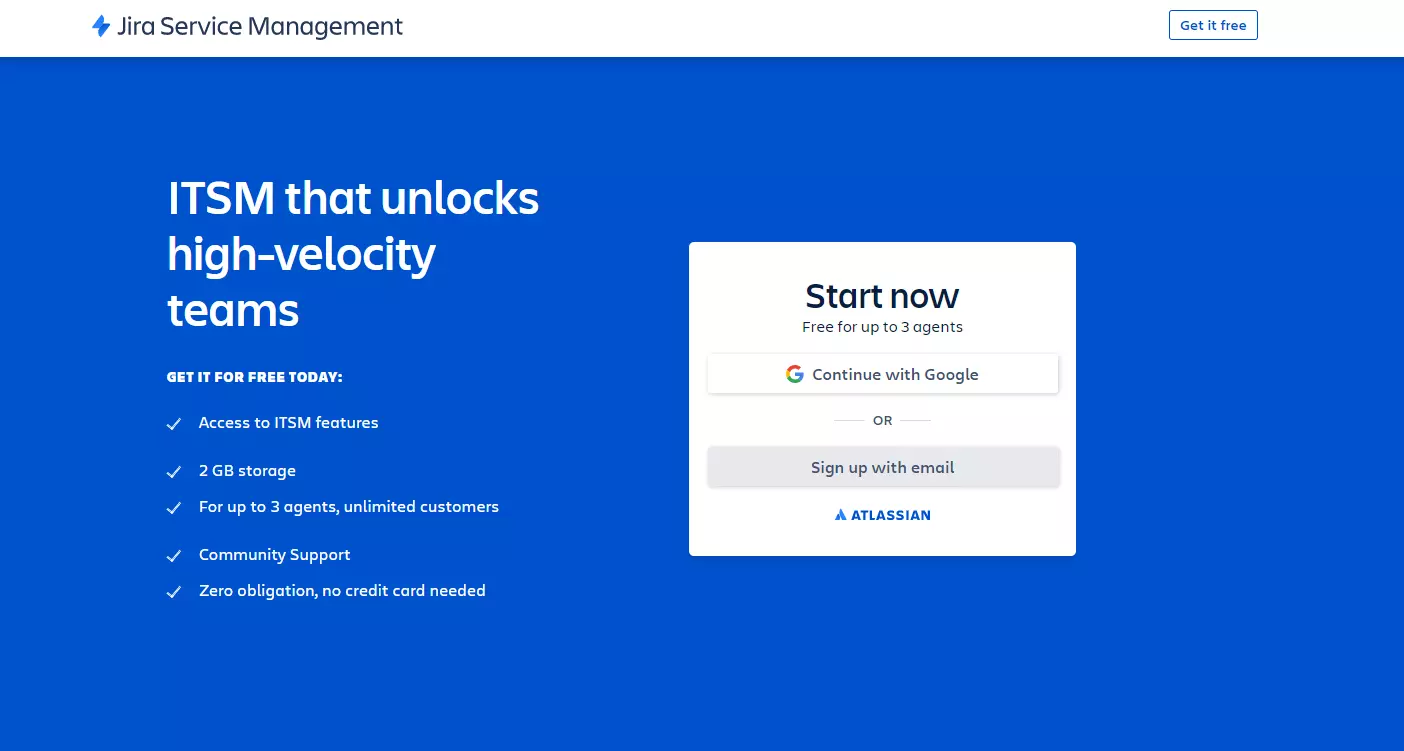The height and width of the screenshot is (751, 1404).
Task: Click the GET IT FOR FREE TODAY label
Action: coord(254,377)
